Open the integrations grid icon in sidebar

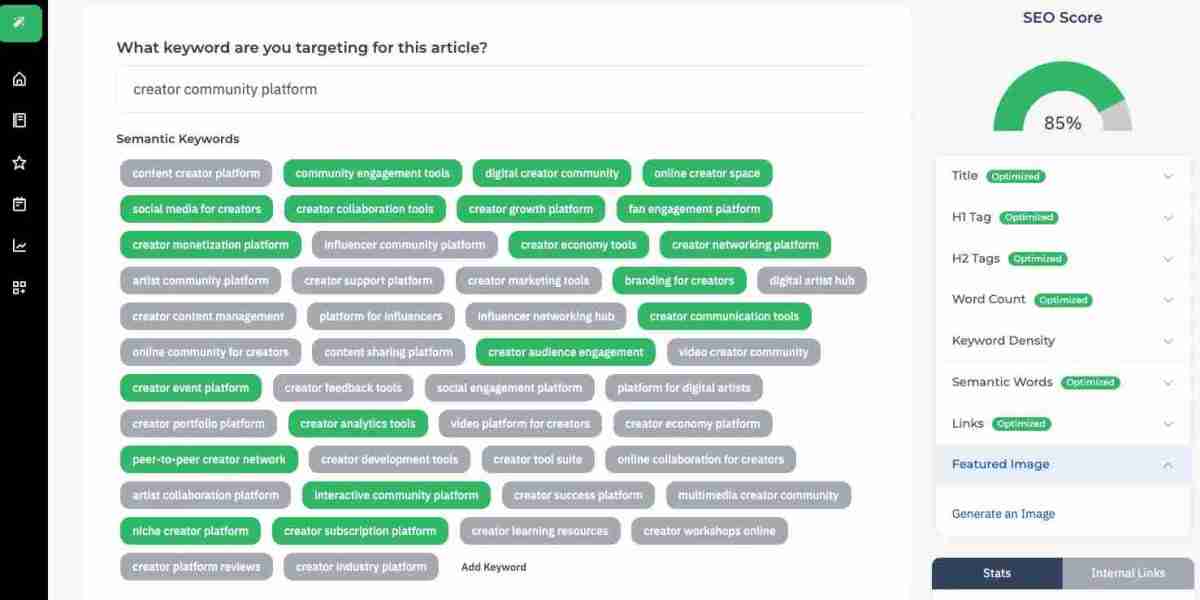19,287
